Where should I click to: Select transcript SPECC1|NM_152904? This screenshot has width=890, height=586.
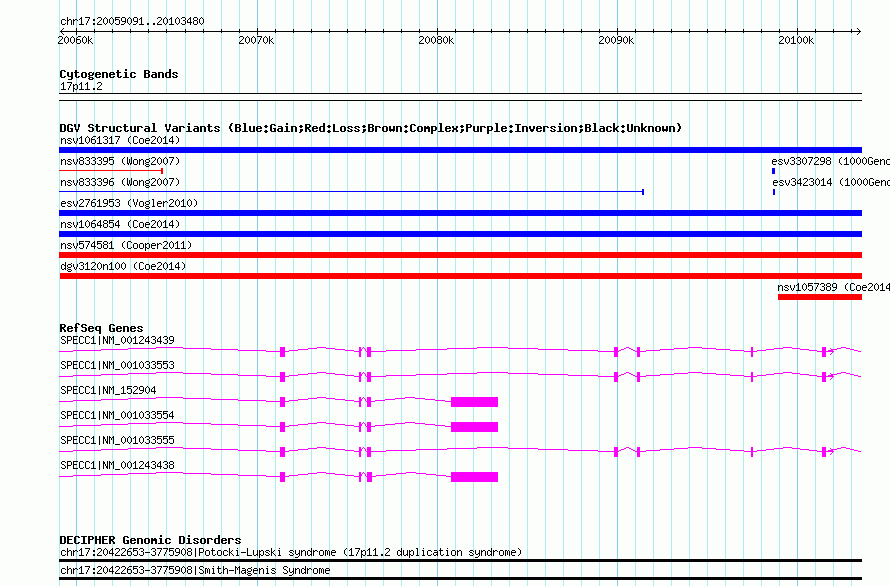pos(108,390)
